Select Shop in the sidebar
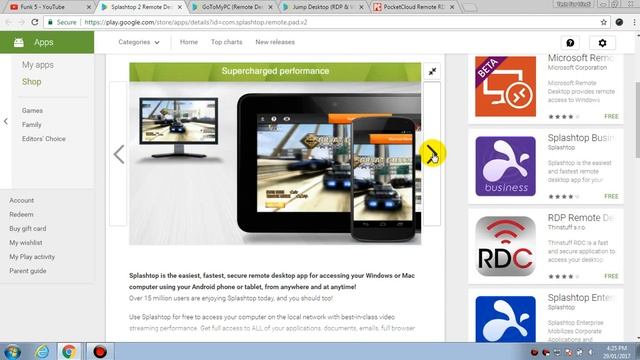Screen dimensions: 640x360 pyautogui.click(x=31, y=82)
